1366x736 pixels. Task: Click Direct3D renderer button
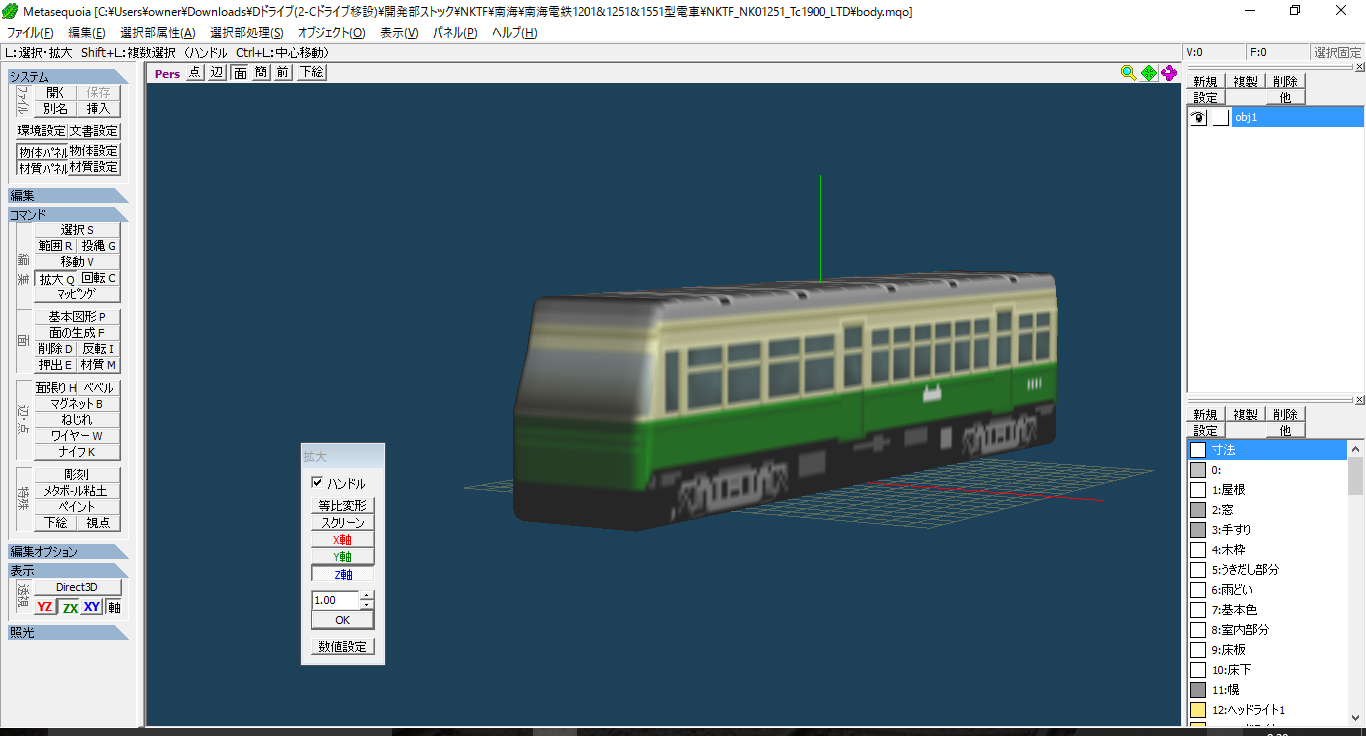[x=77, y=587]
